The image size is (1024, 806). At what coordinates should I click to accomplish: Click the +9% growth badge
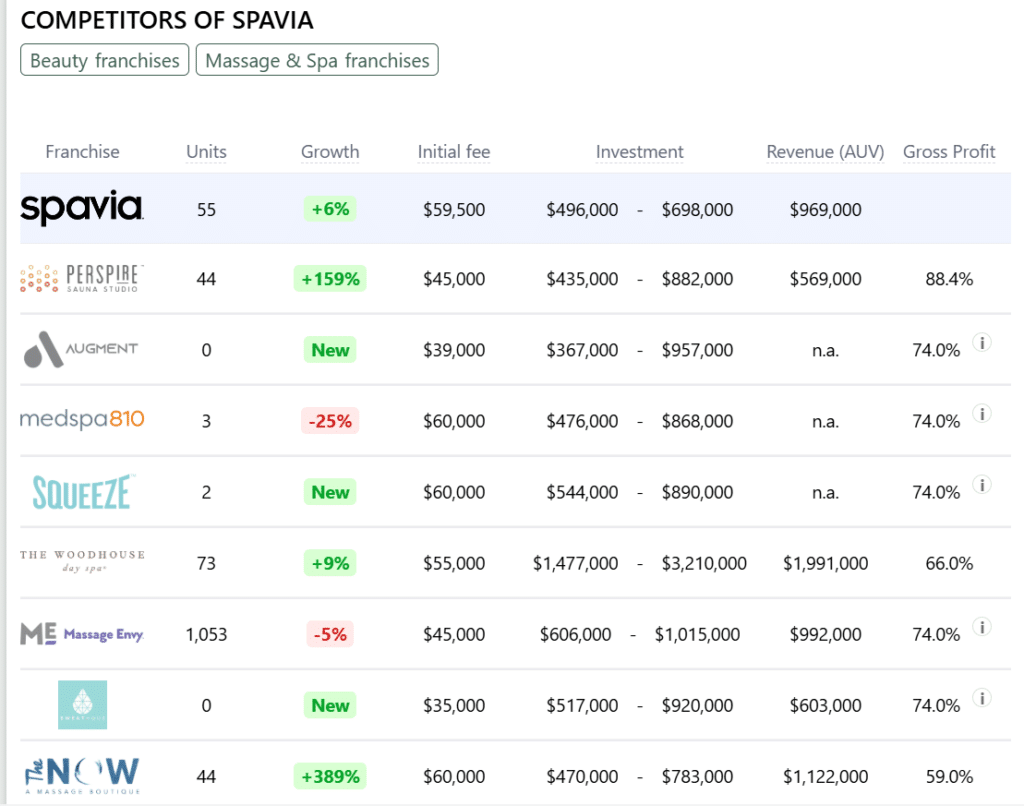(330, 563)
